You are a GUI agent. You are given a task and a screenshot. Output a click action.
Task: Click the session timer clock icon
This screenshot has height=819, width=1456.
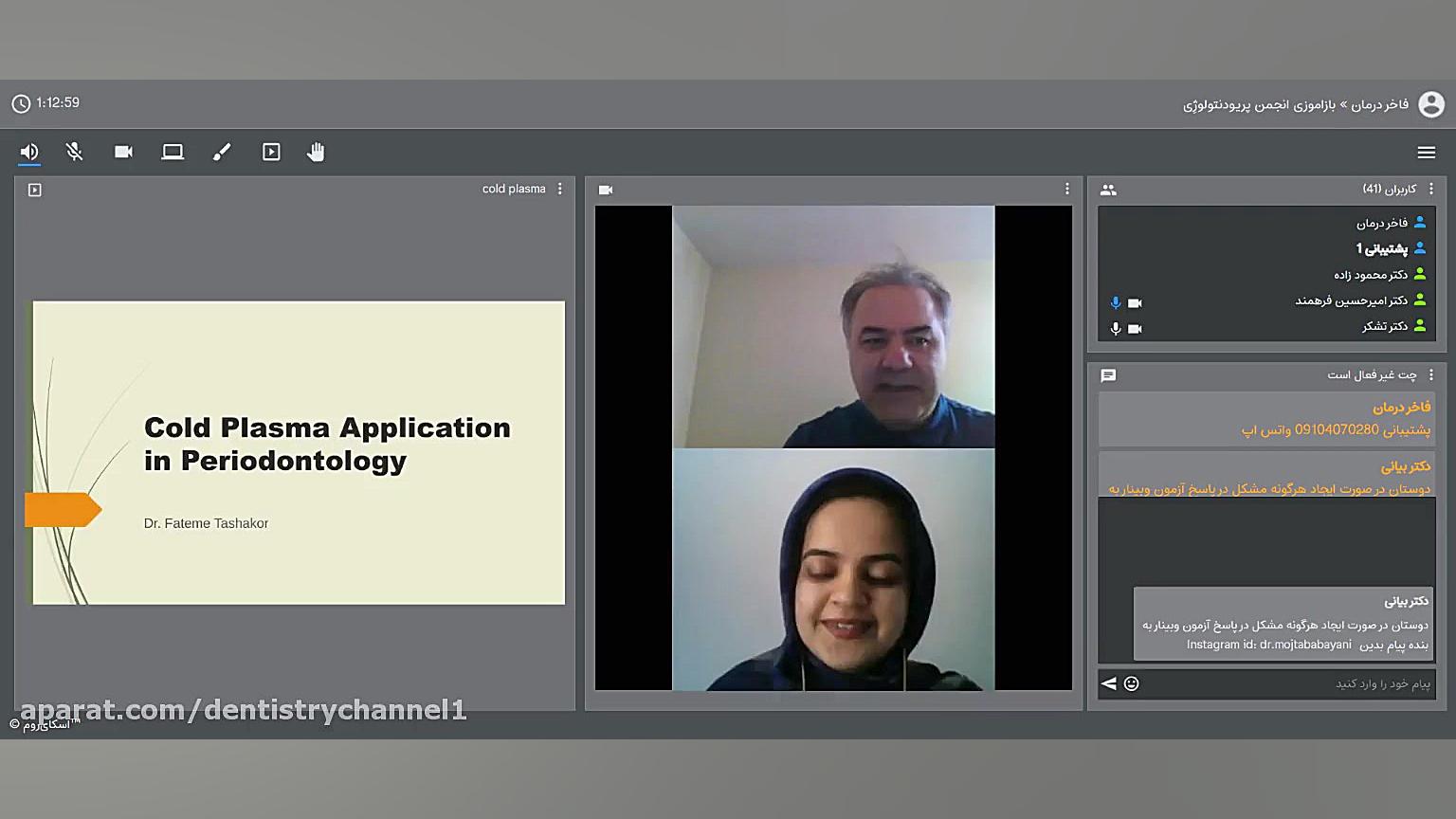(21, 103)
